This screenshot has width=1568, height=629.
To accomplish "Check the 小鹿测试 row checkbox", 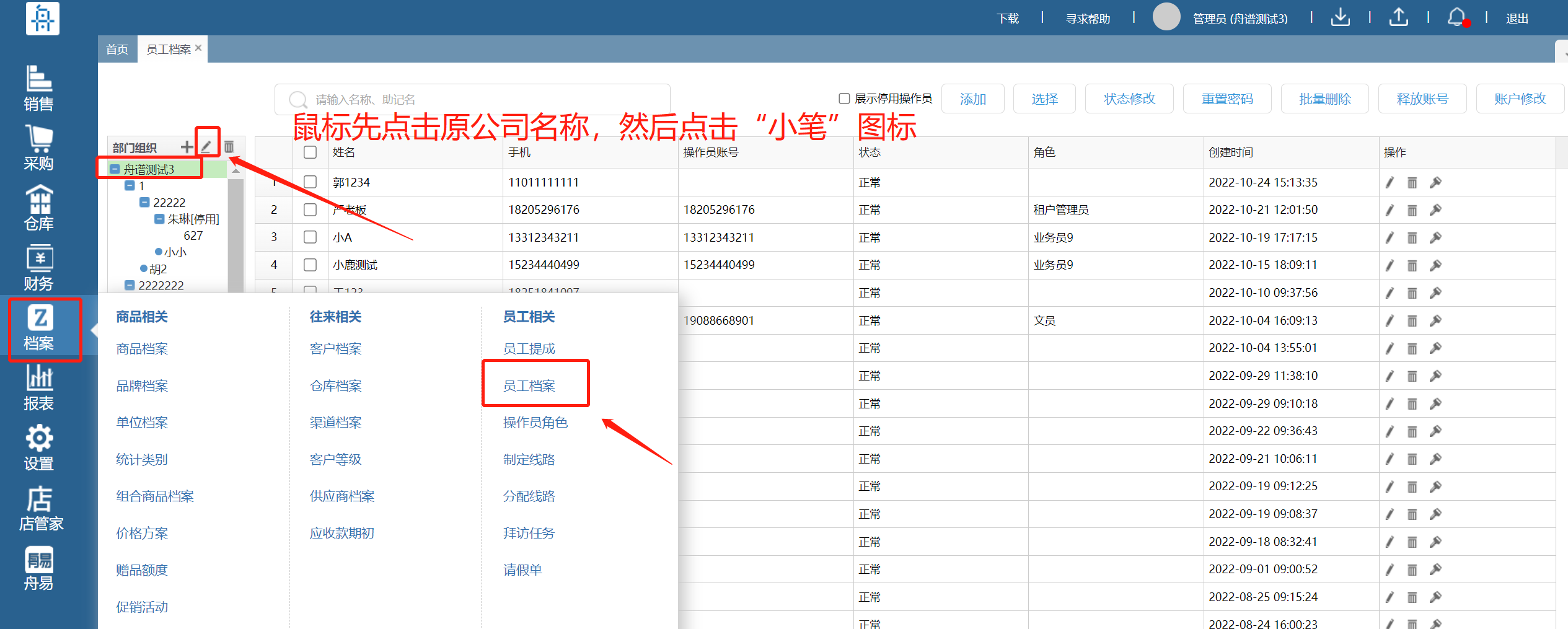I will click(311, 265).
